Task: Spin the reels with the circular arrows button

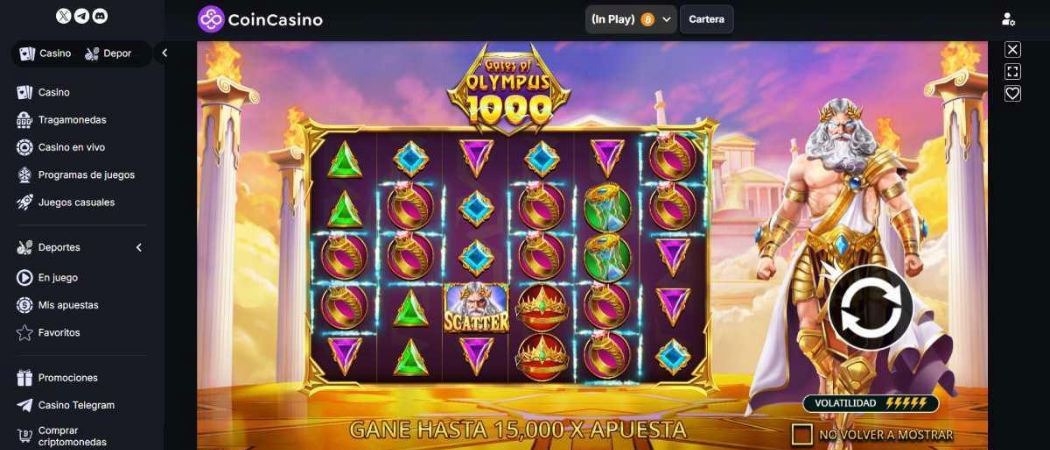Action: [870, 307]
